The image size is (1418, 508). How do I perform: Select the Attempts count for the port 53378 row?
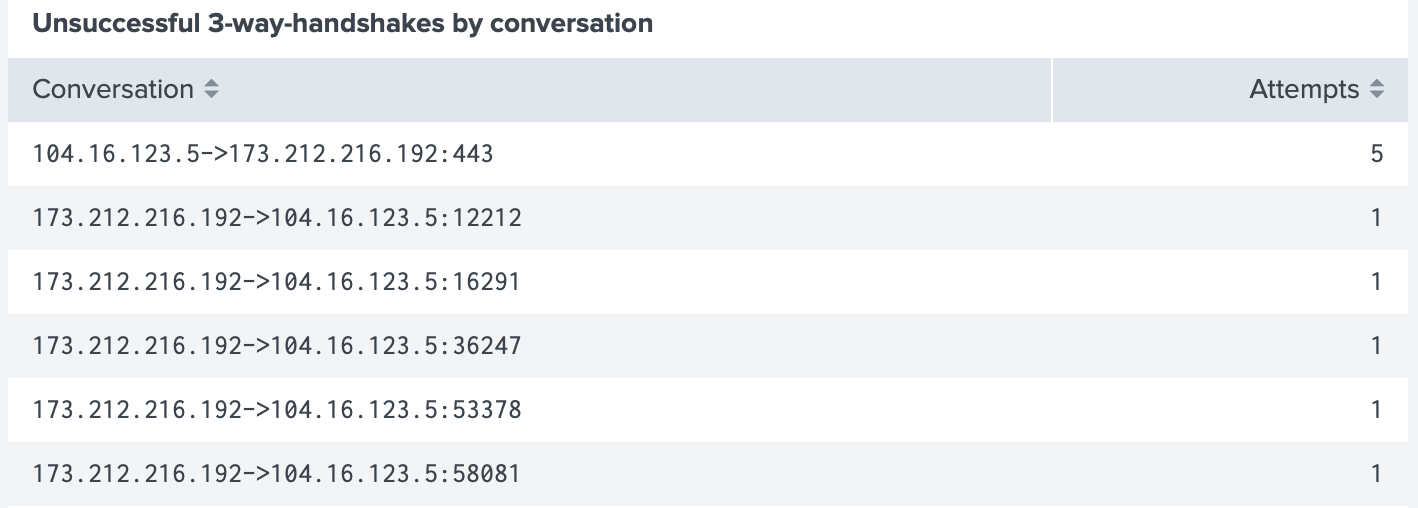pos(1377,410)
